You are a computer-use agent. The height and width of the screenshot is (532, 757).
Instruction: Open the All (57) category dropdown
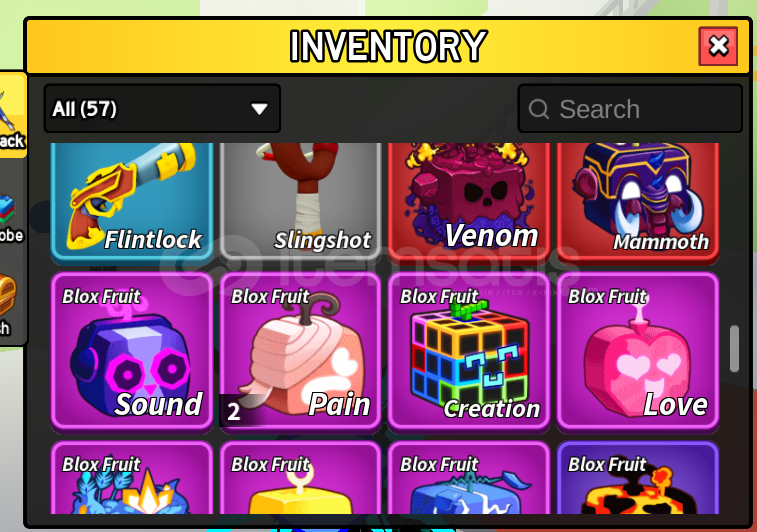click(162, 109)
